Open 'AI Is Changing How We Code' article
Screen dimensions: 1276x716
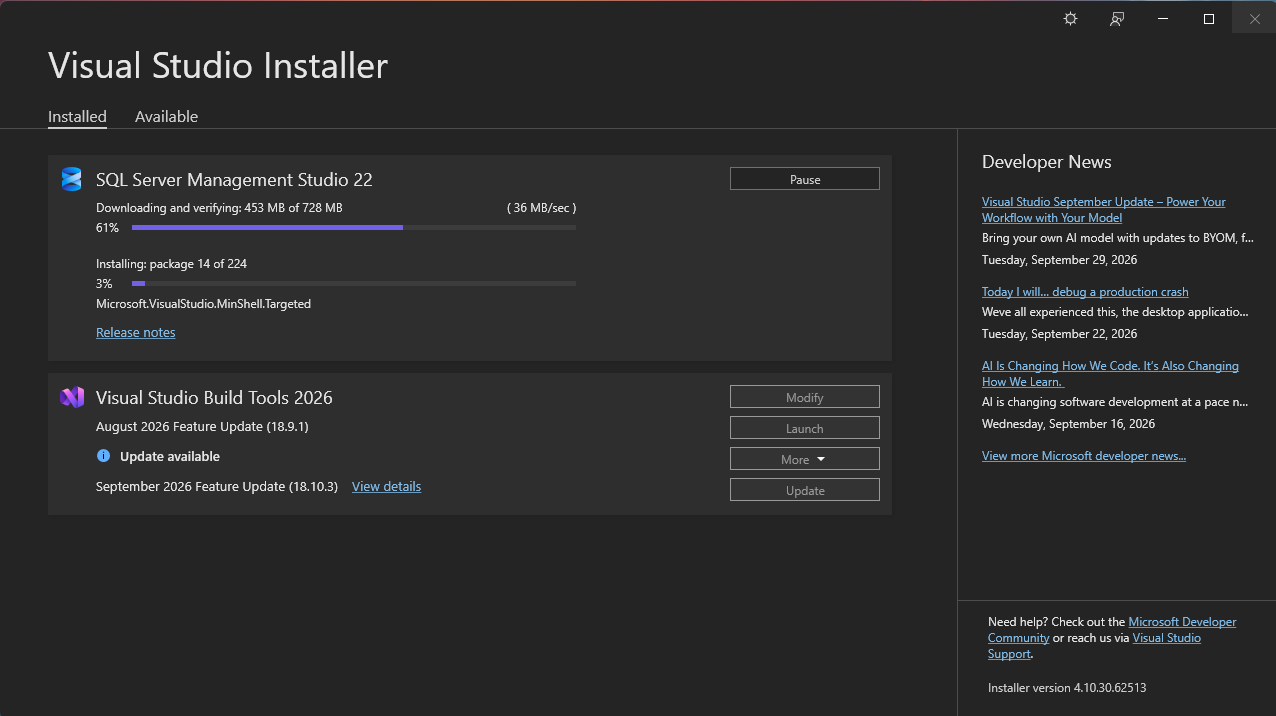click(1110, 373)
